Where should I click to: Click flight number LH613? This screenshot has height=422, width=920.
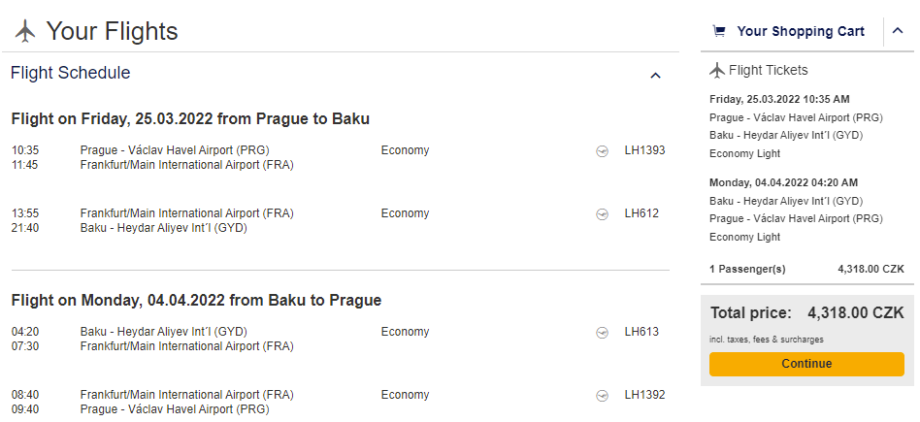point(642,332)
